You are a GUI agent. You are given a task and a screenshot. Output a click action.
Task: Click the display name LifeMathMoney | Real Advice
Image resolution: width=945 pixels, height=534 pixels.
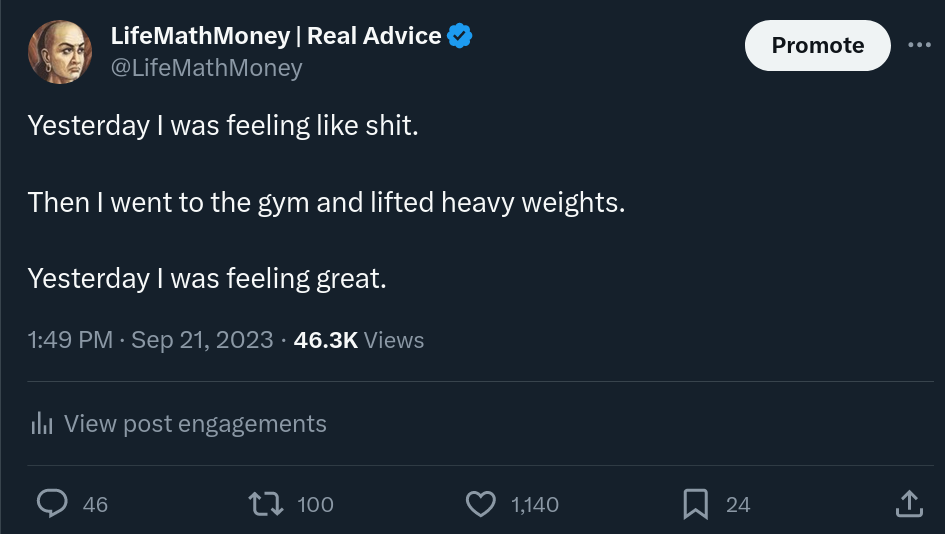point(275,36)
